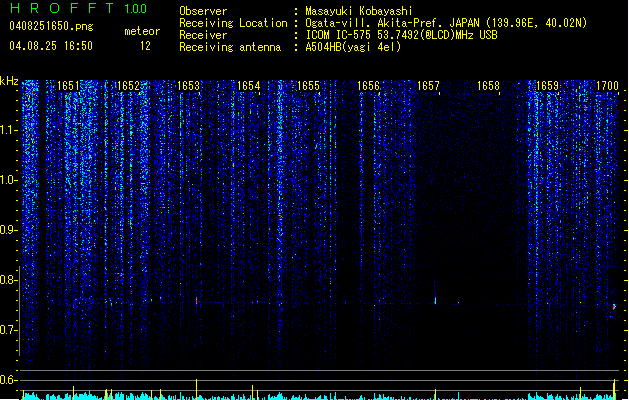The image size is (629, 400).
Task: Click the 1658 time marker
Action: tap(488, 86)
